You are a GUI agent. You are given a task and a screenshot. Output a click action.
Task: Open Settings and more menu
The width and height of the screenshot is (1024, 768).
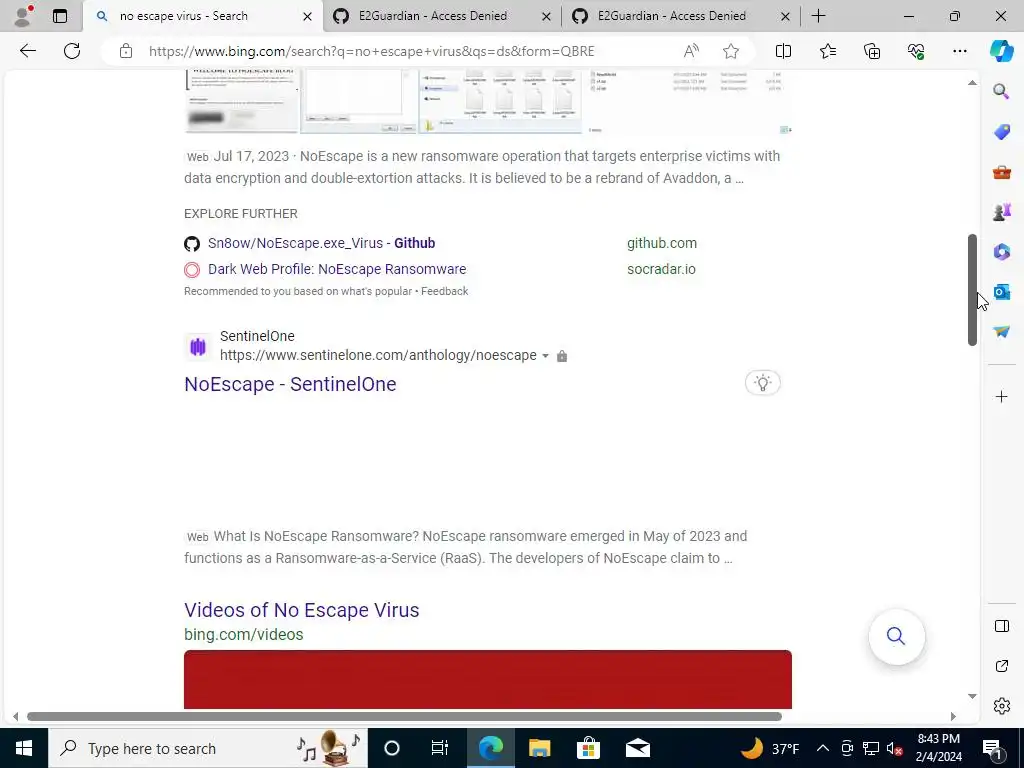pyautogui.click(x=959, y=51)
